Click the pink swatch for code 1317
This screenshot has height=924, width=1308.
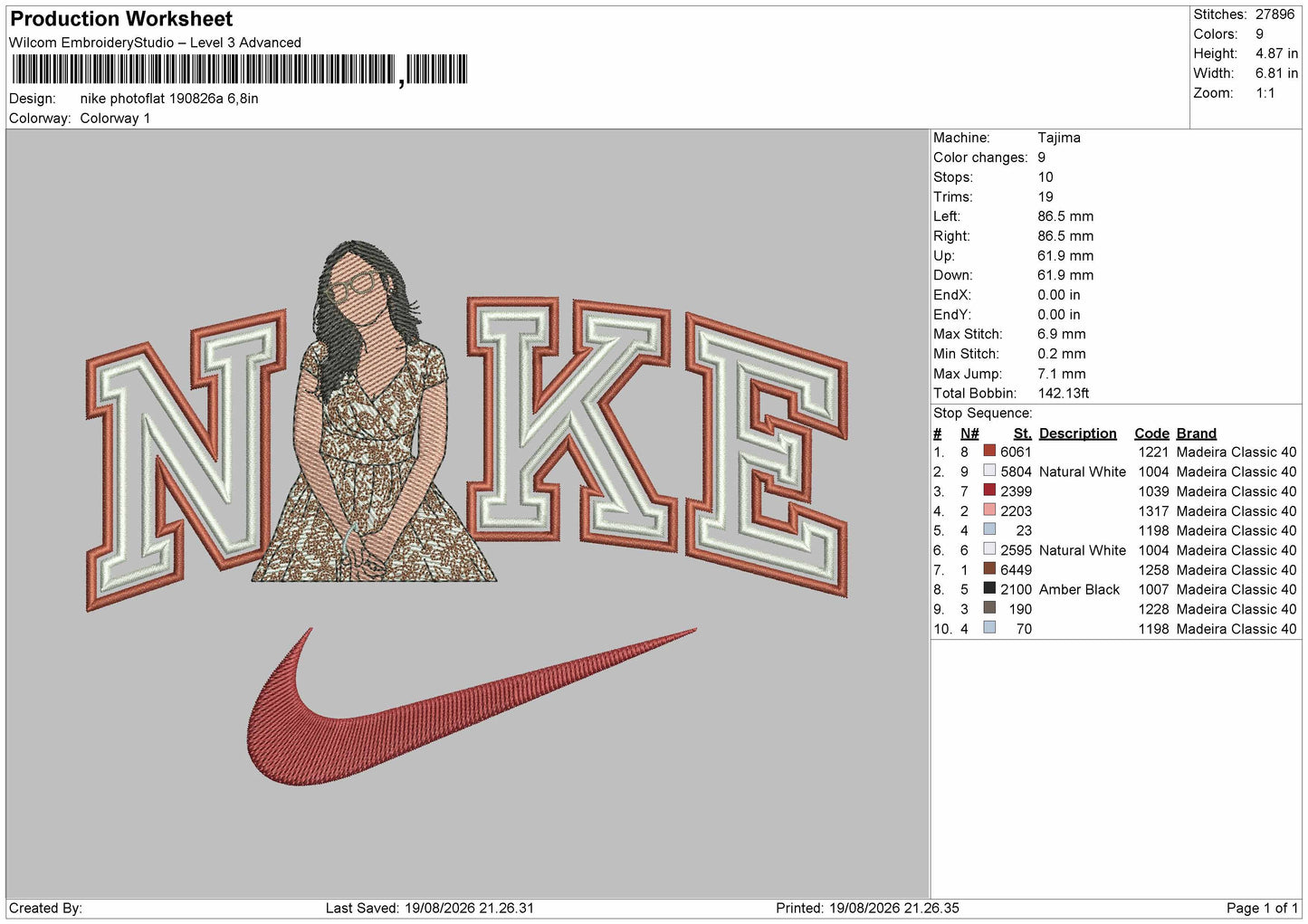[x=989, y=510]
